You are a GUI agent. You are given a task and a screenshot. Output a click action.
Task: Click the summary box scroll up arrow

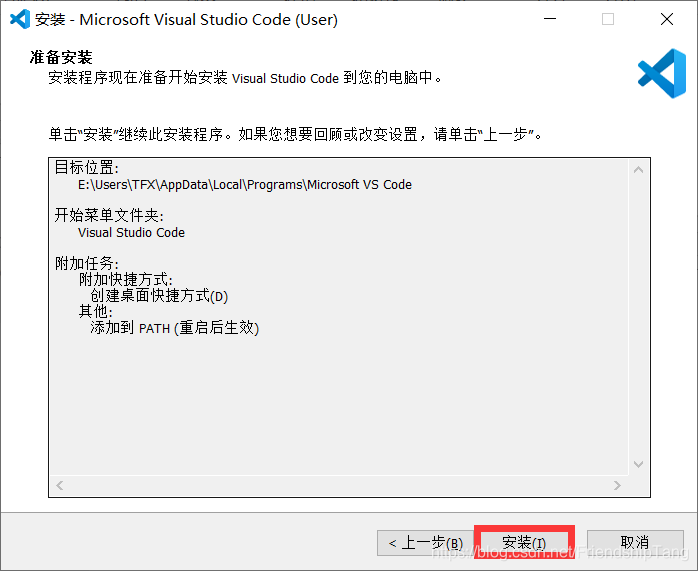tap(638, 170)
